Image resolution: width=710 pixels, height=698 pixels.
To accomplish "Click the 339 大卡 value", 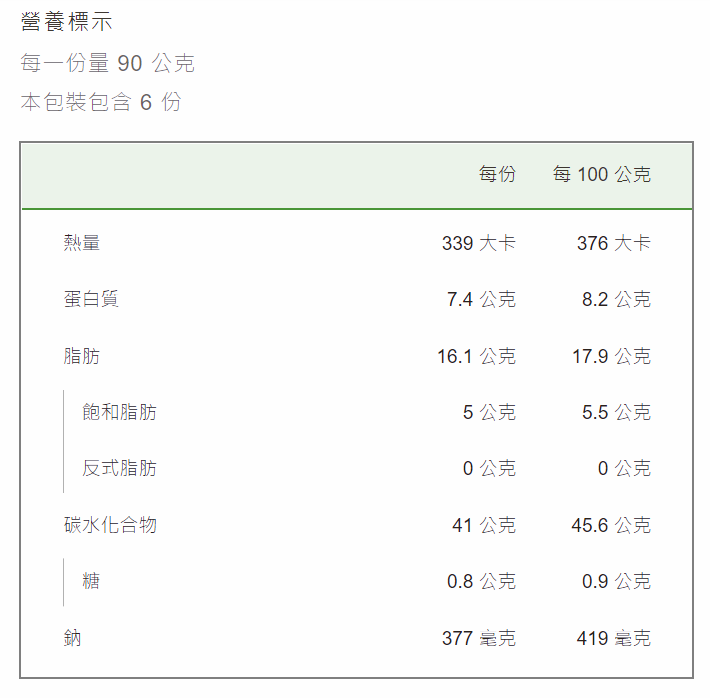I will (479, 243).
